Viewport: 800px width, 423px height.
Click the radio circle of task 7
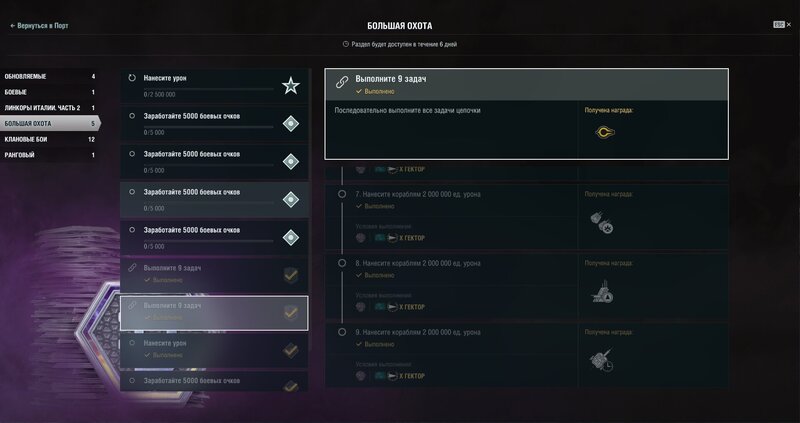point(342,194)
